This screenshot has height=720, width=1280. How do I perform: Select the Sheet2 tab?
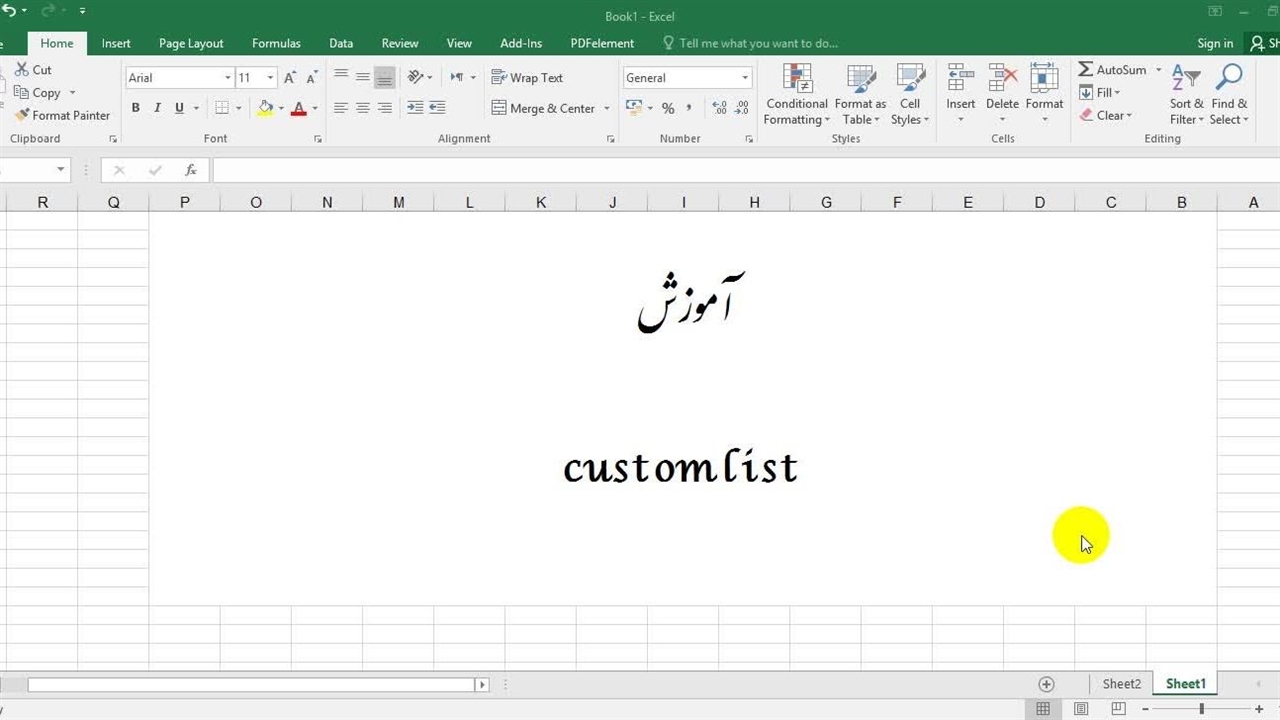tap(1121, 683)
